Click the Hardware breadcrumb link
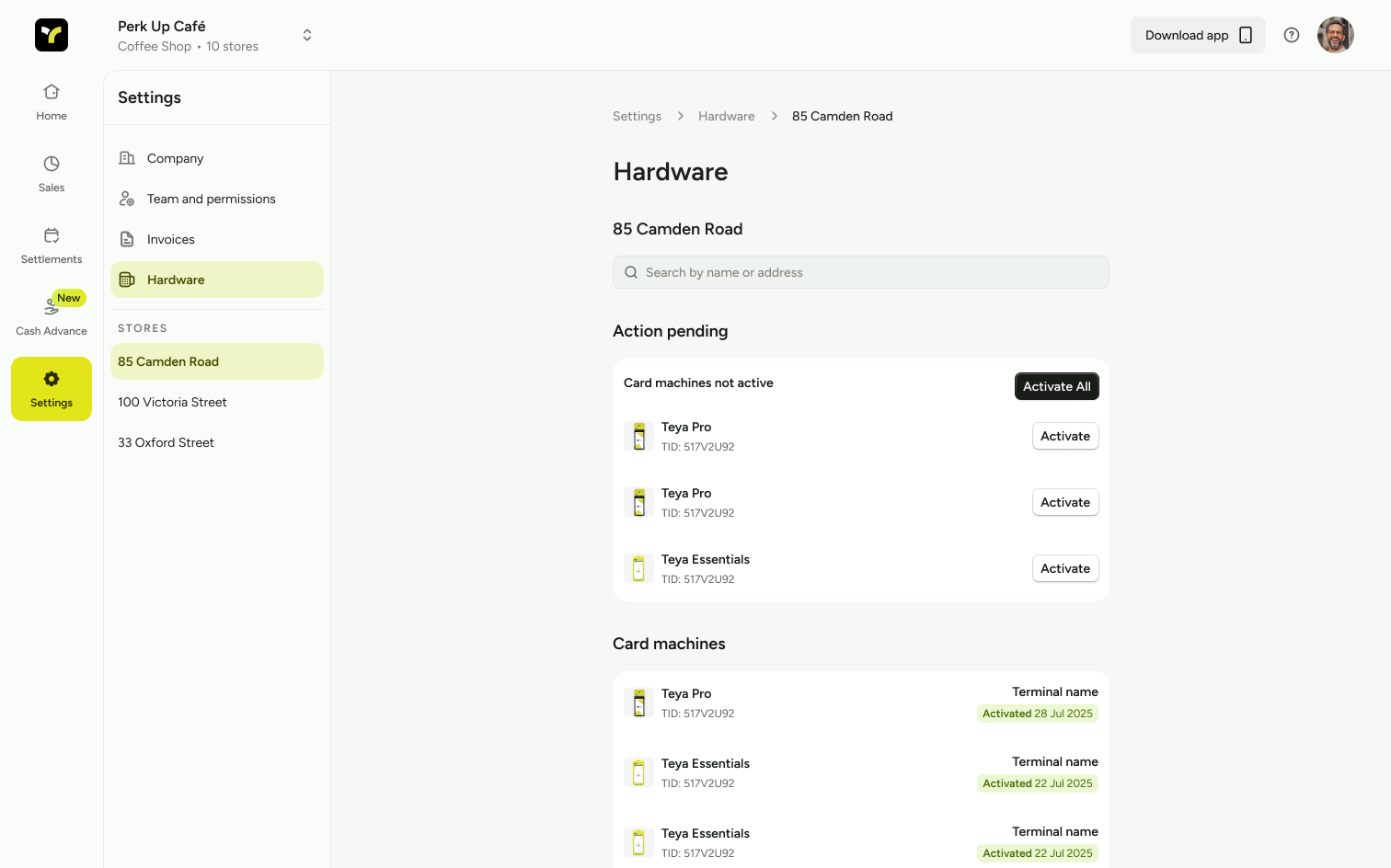 pyautogui.click(x=726, y=116)
